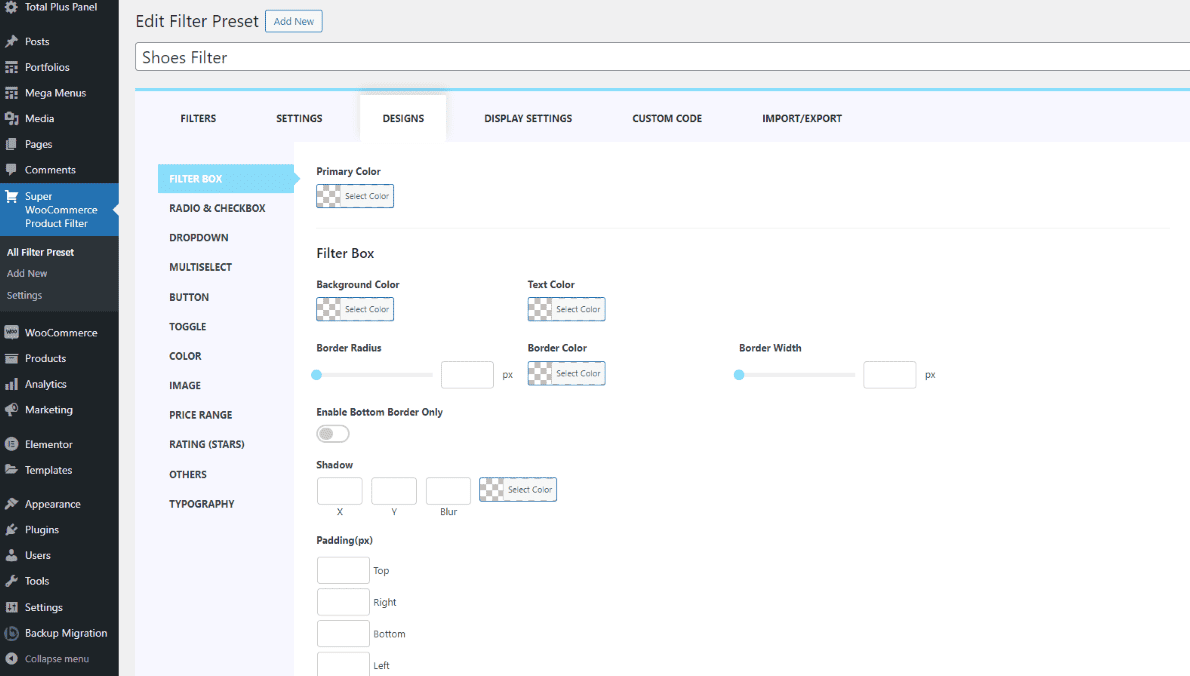Open Price Range design section
The height and width of the screenshot is (676, 1190).
200,415
